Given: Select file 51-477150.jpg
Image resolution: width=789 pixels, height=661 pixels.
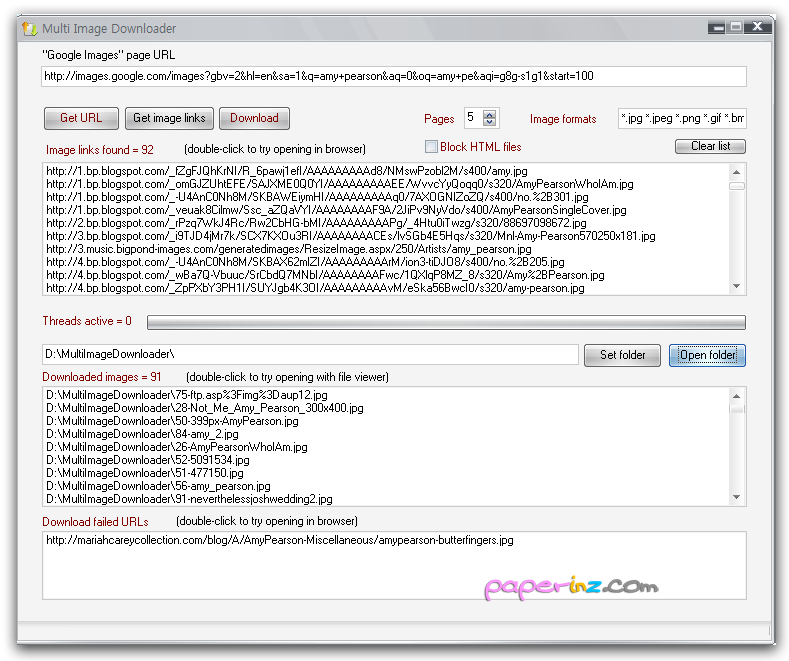Looking at the screenshot, I should coord(144,473).
